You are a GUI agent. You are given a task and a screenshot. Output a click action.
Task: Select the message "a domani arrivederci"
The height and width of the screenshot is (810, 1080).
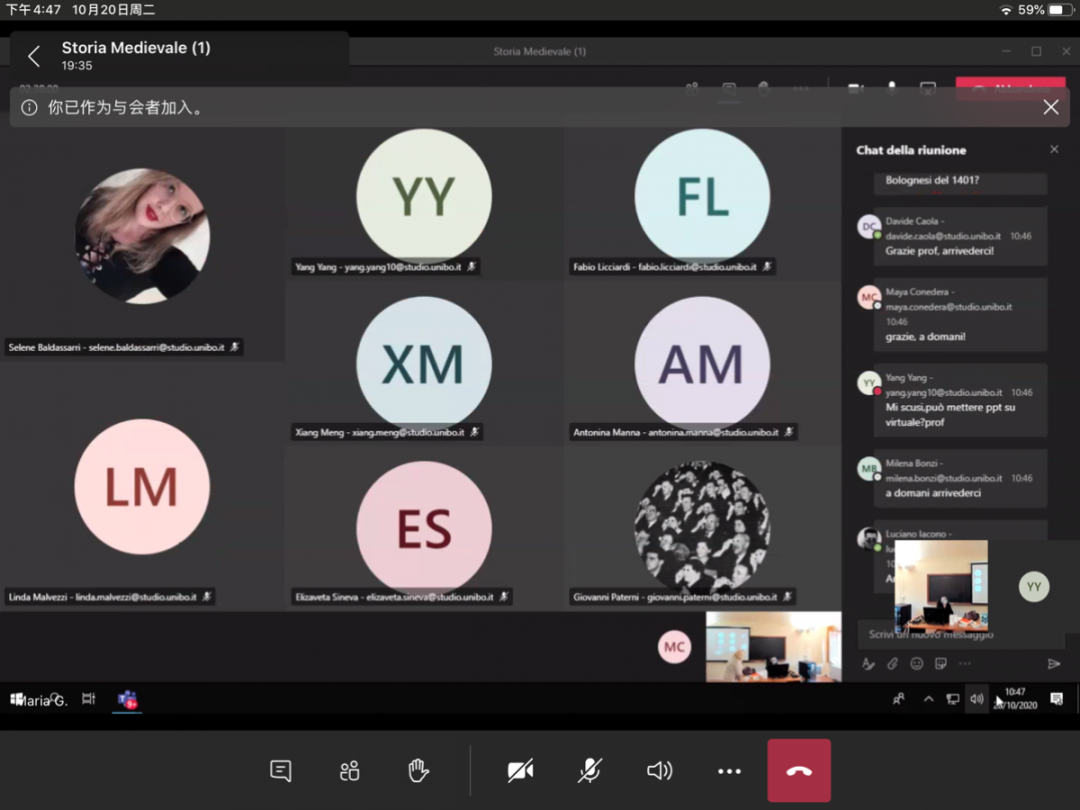click(933, 493)
